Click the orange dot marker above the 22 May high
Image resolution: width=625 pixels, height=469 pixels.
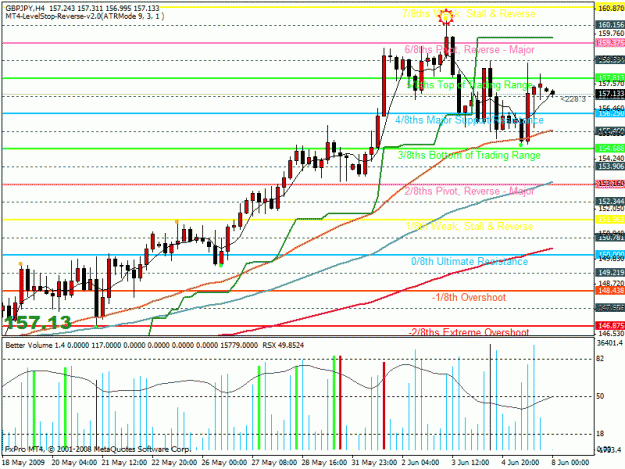point(177,221)
